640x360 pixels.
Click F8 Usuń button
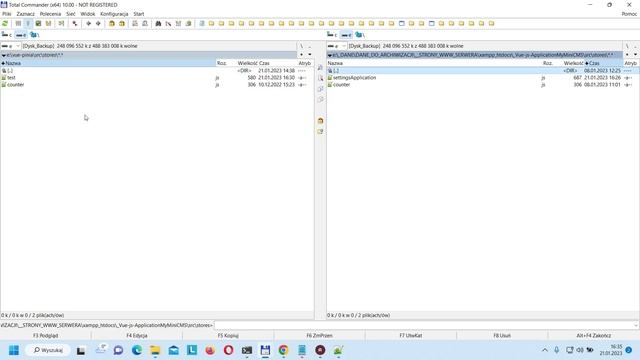(502, 336)
